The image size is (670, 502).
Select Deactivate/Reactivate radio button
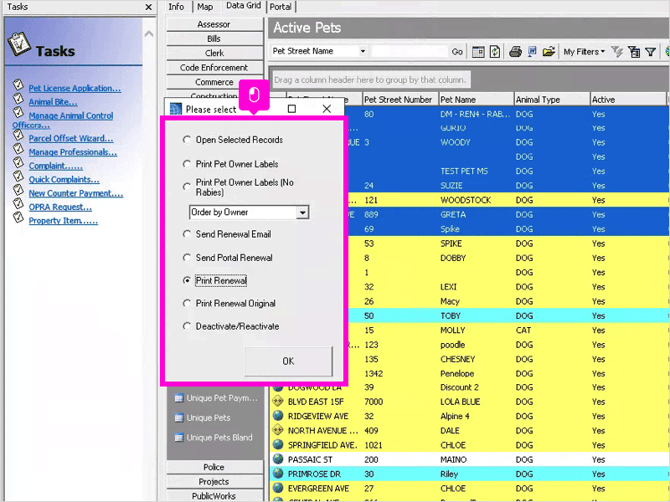coord(187,326)
